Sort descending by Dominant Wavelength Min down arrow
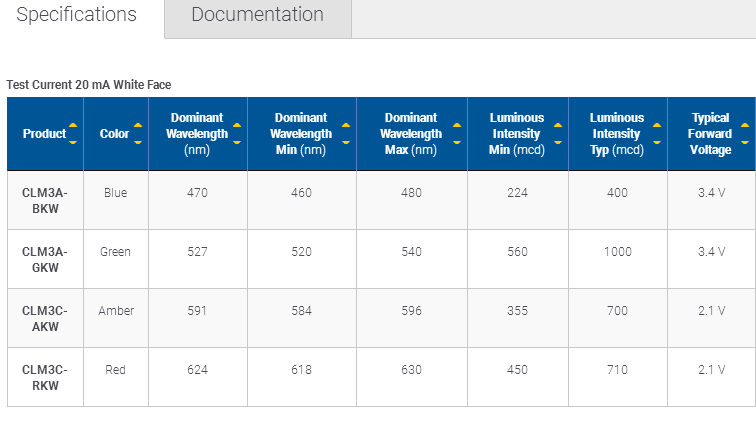 (x=346, y=142)
